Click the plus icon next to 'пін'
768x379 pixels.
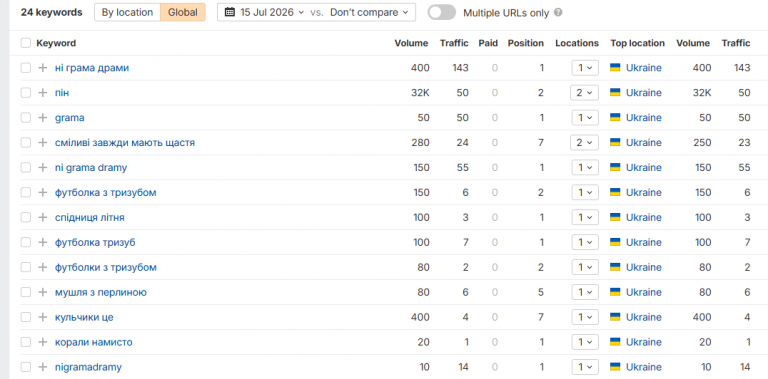pyautogui.click(x=43, y=93)
